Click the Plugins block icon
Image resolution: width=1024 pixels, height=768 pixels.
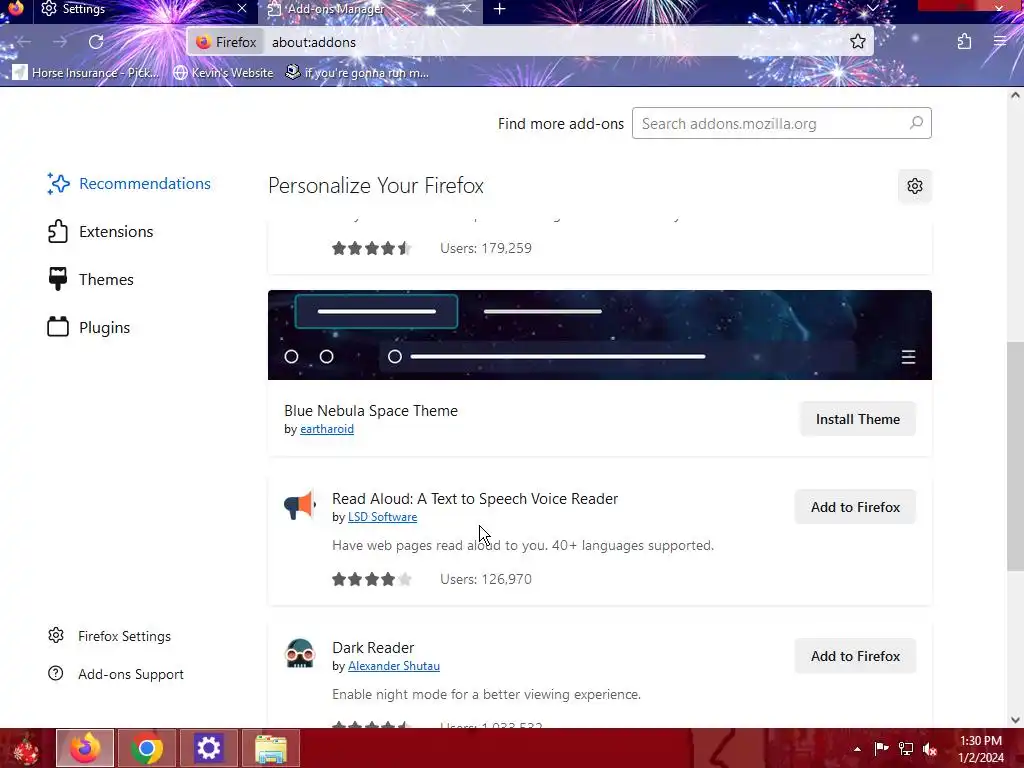pos(57,327)
